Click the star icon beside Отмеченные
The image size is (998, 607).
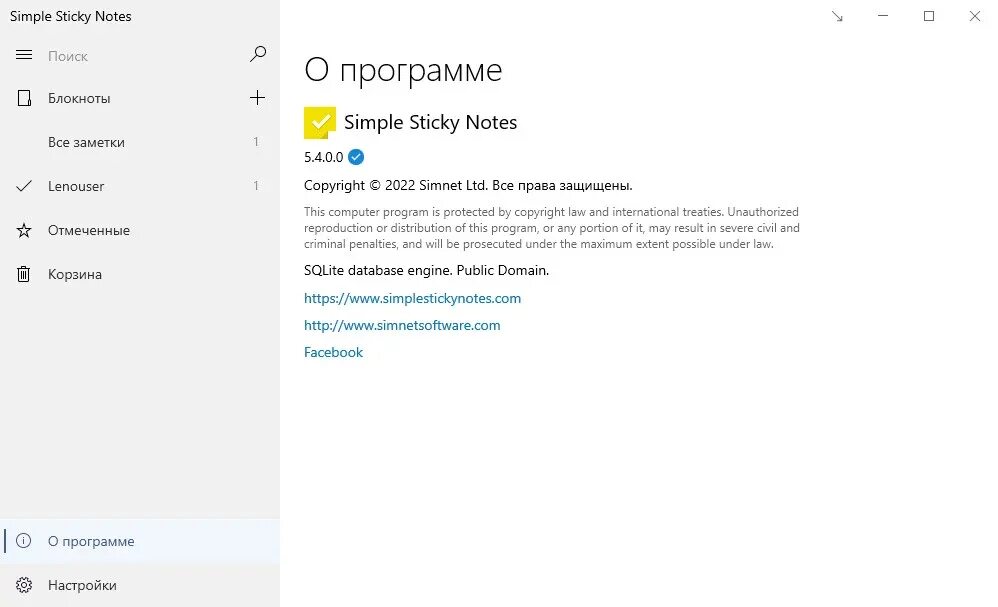(x=24, y=230)
